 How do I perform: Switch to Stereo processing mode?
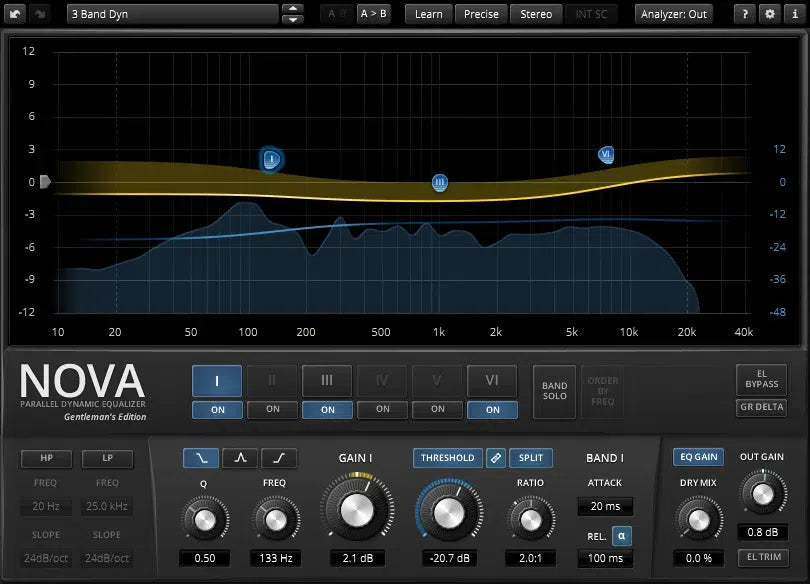pyautogui.click(x=536, y=14)
